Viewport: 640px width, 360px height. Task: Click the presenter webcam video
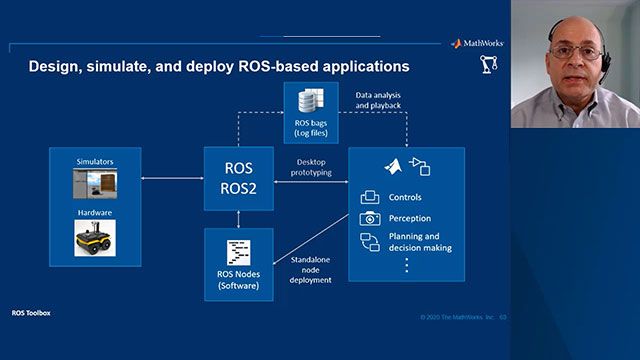pyautogui.click(x=576, y=64)
